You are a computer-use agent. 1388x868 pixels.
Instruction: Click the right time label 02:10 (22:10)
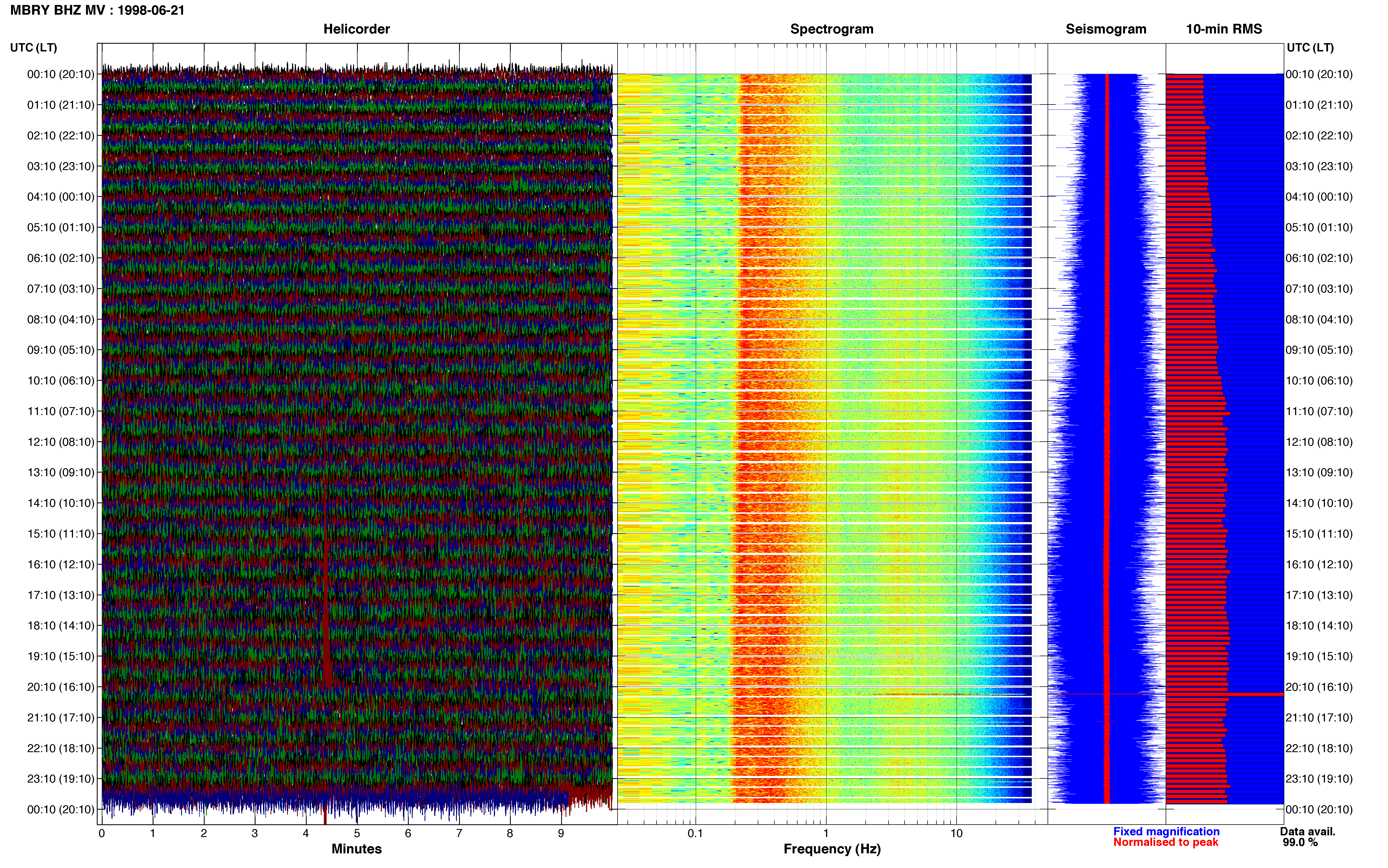tap(1319, 135)
